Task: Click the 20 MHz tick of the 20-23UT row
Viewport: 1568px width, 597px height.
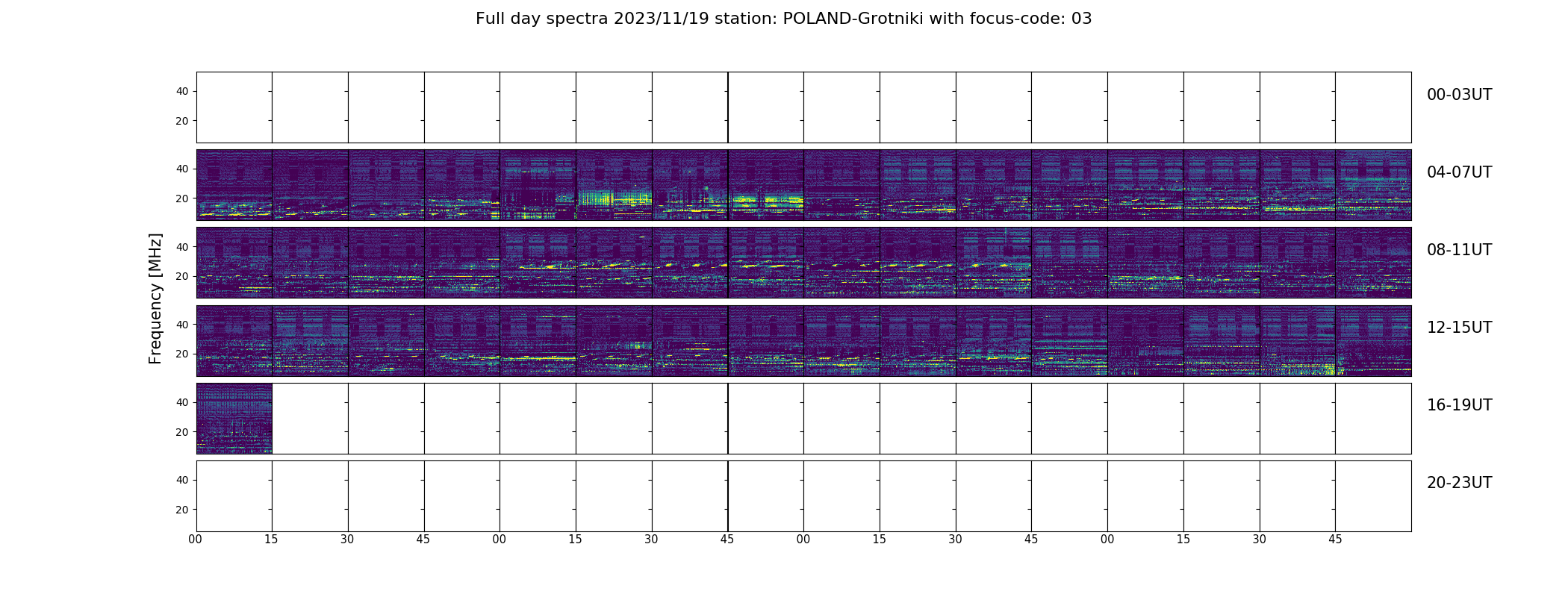Action: point(181,510)
